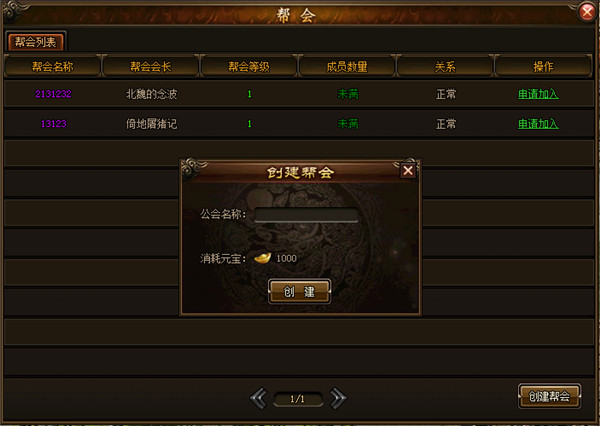The width and height of the screenshot is (600, 426).
Task: Click the gold ingot icon
Action: click(x=263, y=258)
